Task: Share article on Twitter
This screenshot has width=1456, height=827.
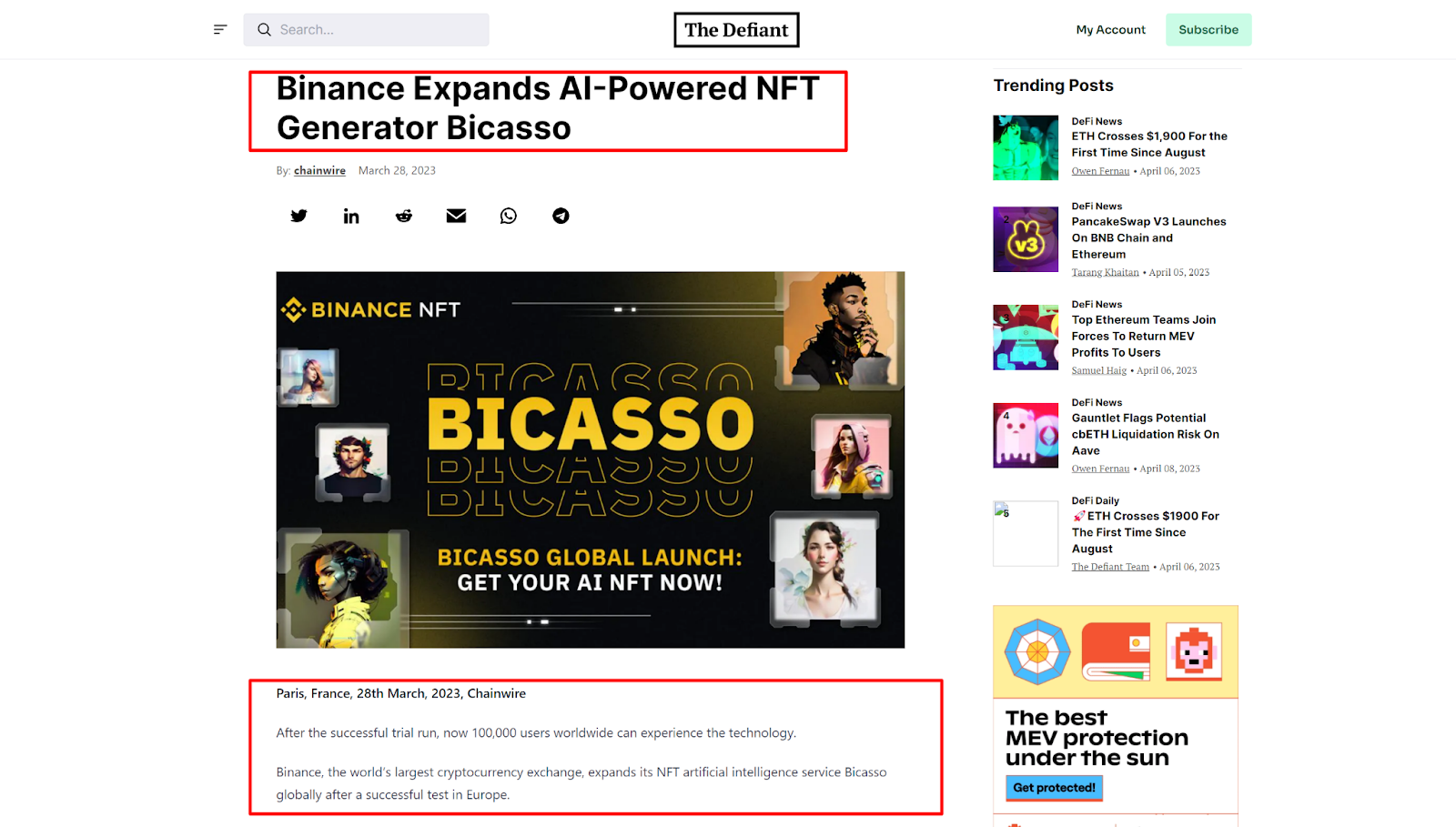Action: 298,216
